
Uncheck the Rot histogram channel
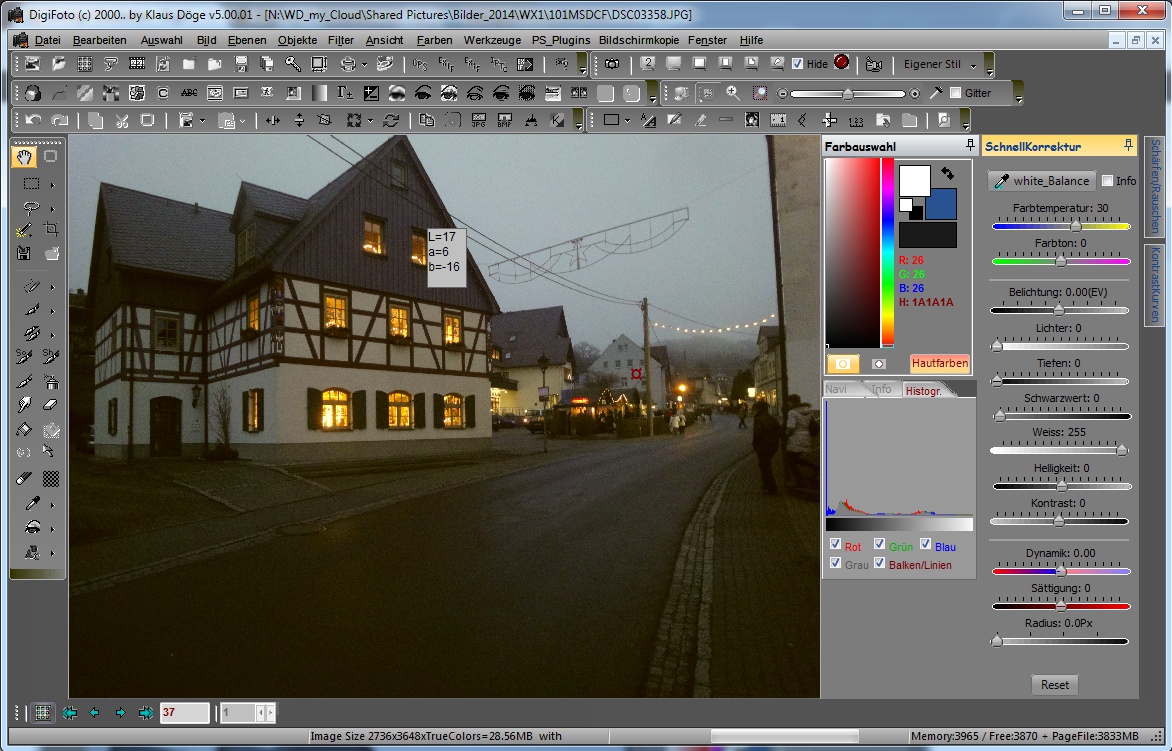(835, 545)
